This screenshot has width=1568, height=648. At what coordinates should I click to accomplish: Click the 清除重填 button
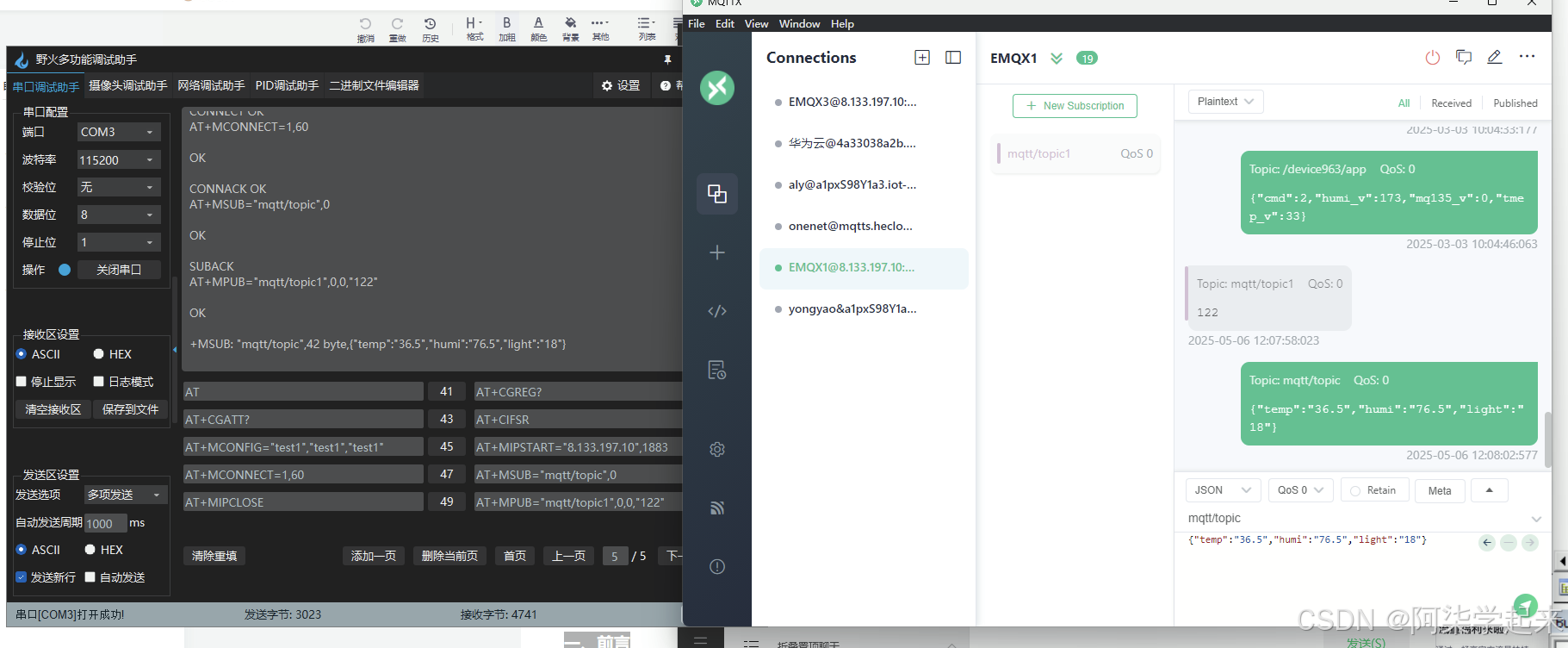(214, 556)
